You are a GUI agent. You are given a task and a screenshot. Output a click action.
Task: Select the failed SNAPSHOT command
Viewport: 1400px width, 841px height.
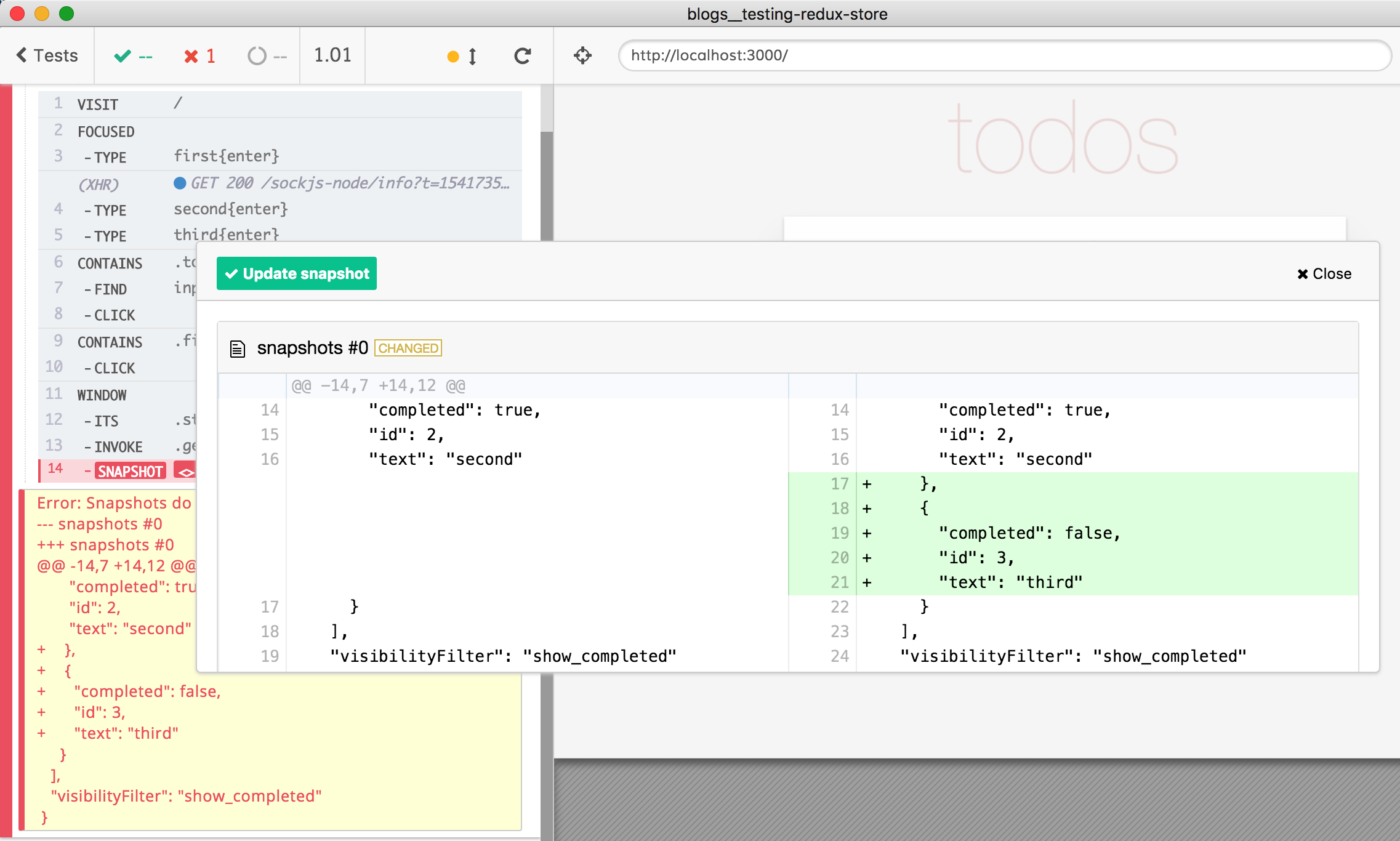tap(131, 472)
